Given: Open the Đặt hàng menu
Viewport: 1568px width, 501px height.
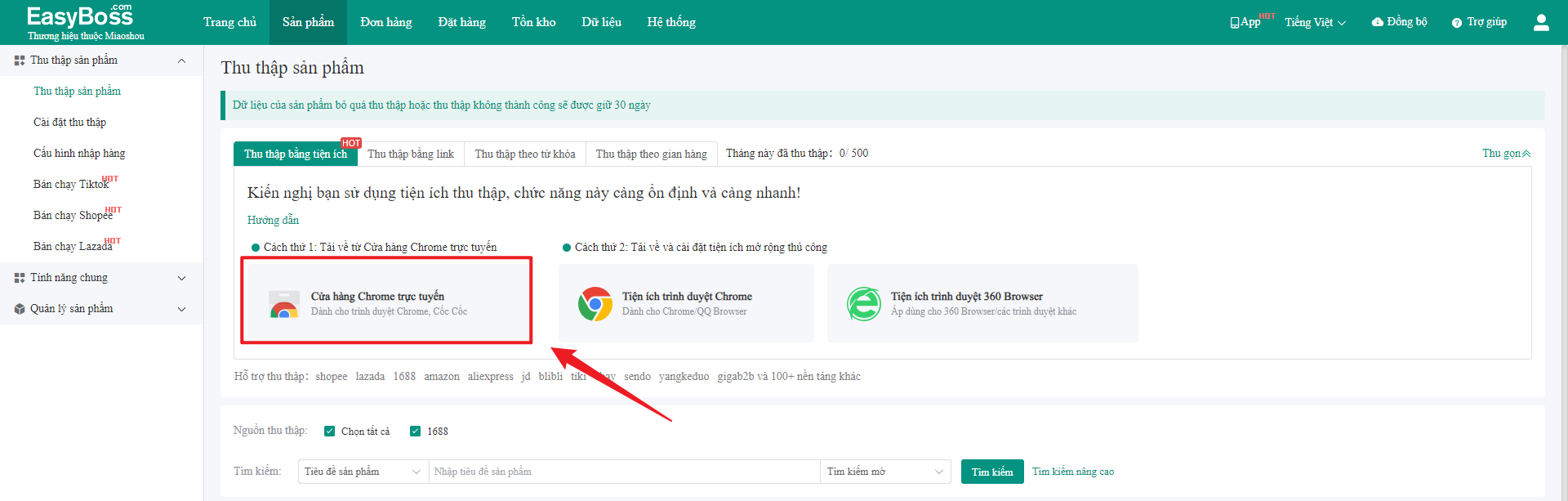Looking at the screenshot, I should click(x=461, y=22).
